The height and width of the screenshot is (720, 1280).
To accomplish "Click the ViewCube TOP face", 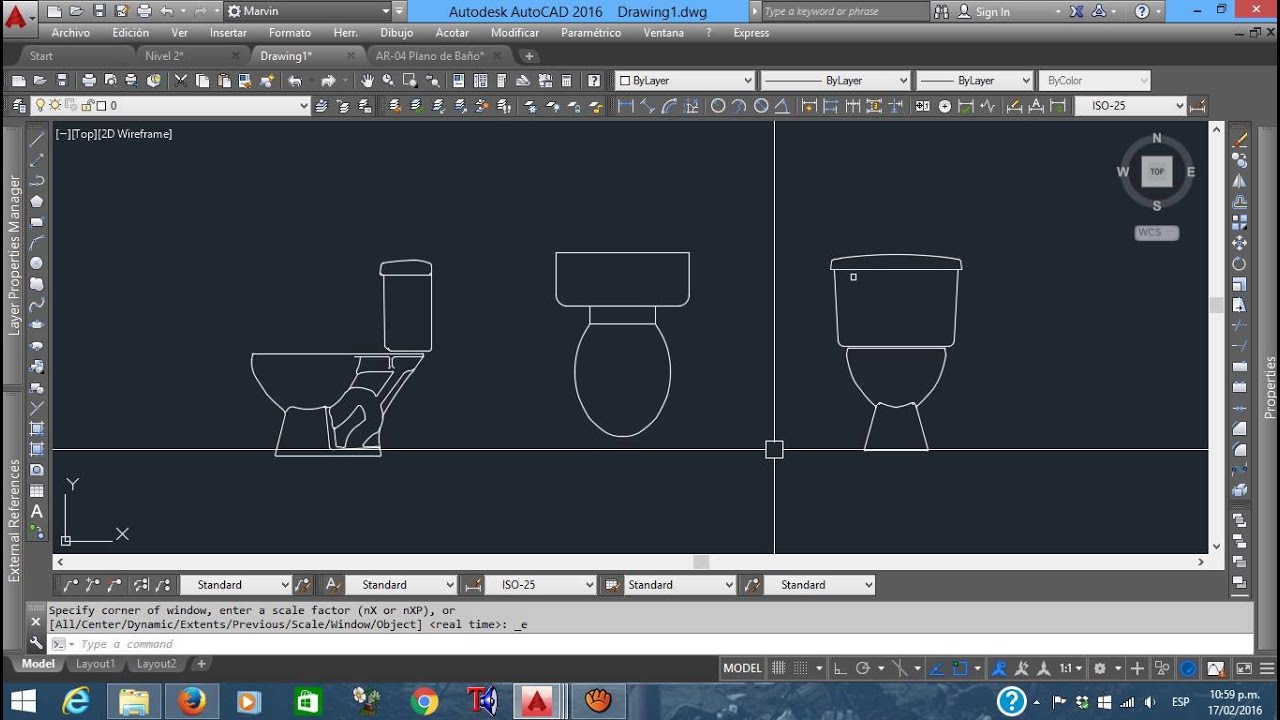I will (1157, 172).
